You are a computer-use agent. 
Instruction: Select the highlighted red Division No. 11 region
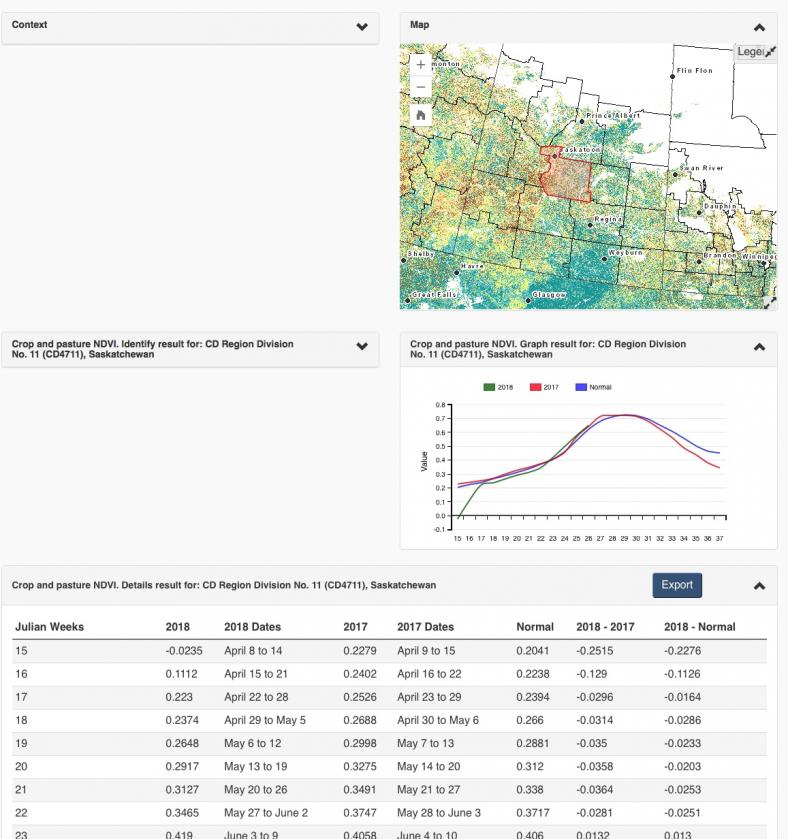(x=565, y=180)
